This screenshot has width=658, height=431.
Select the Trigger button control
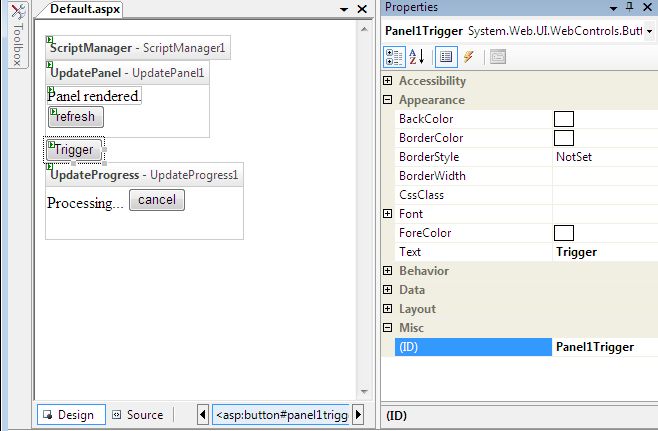(74, 150)
